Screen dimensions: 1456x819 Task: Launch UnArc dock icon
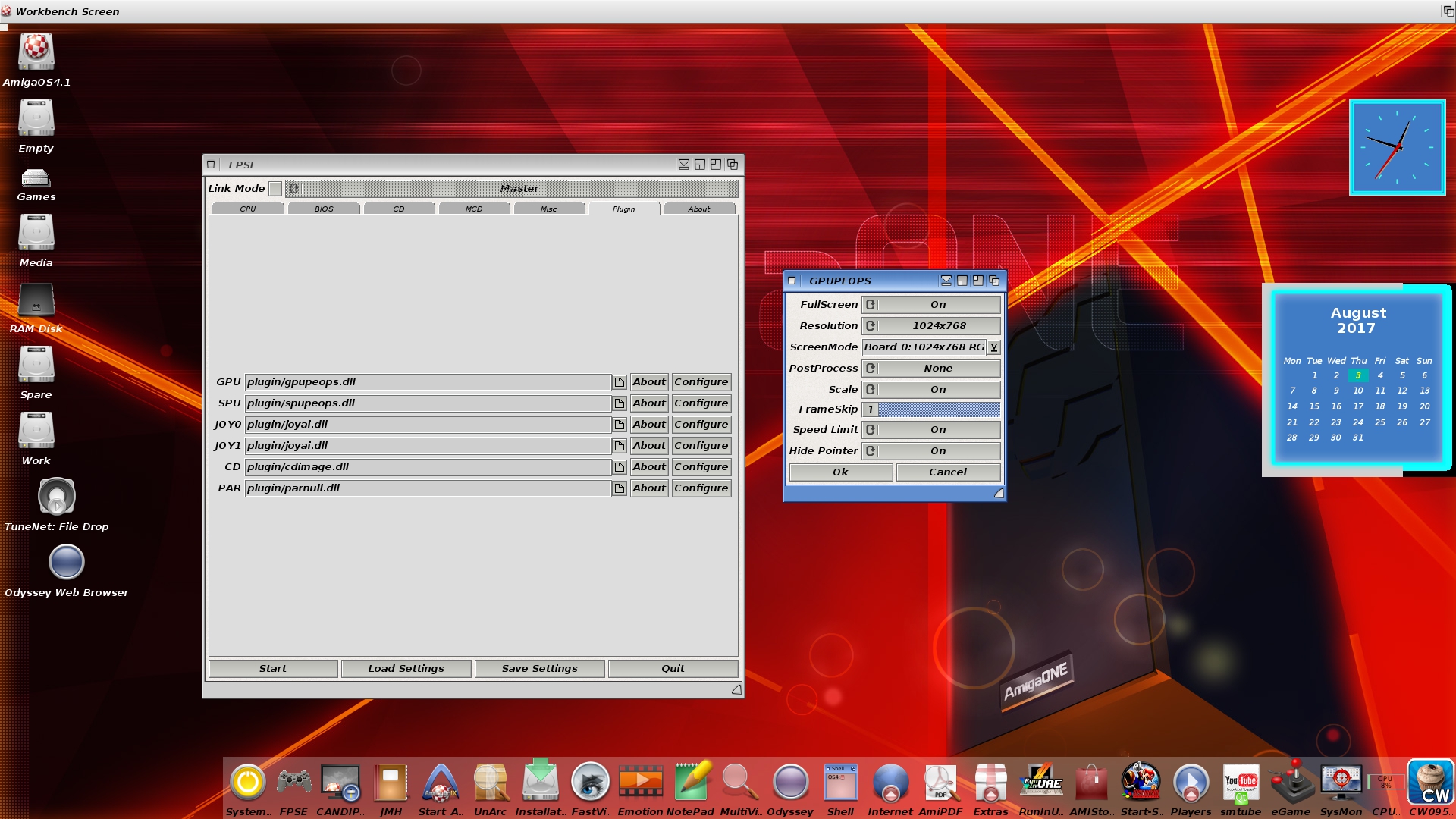(491, 783)
